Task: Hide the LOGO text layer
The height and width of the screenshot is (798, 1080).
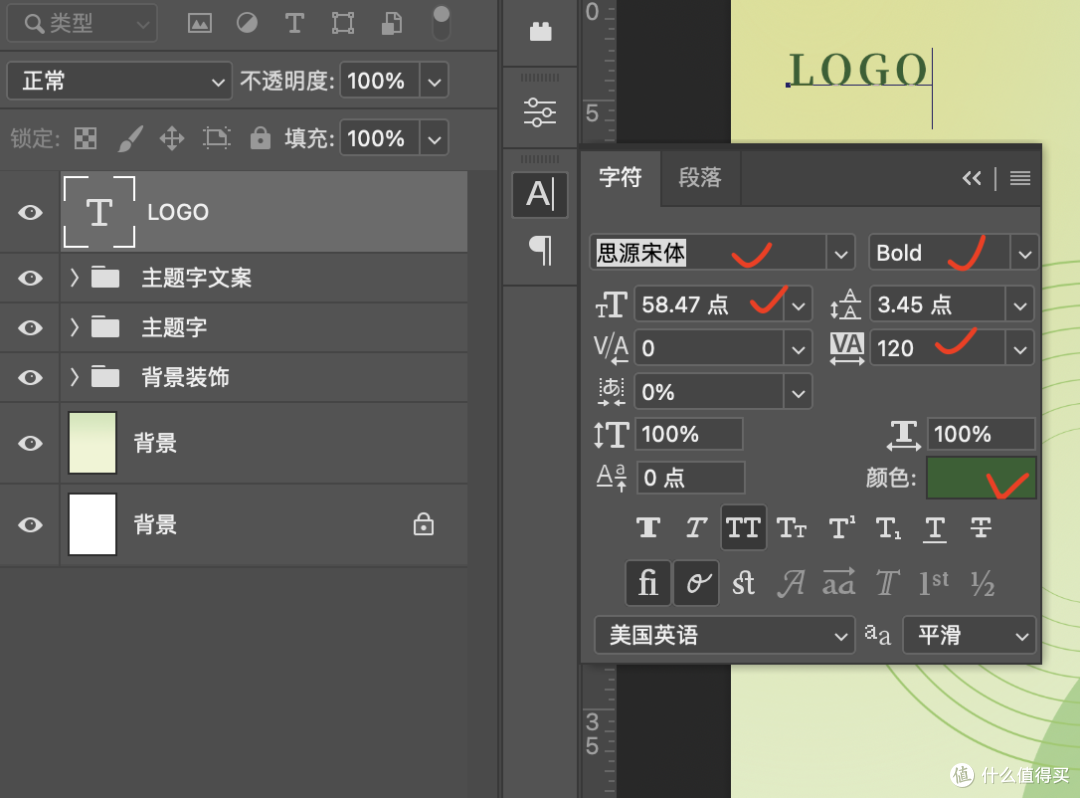Action: tap(30, 212)
